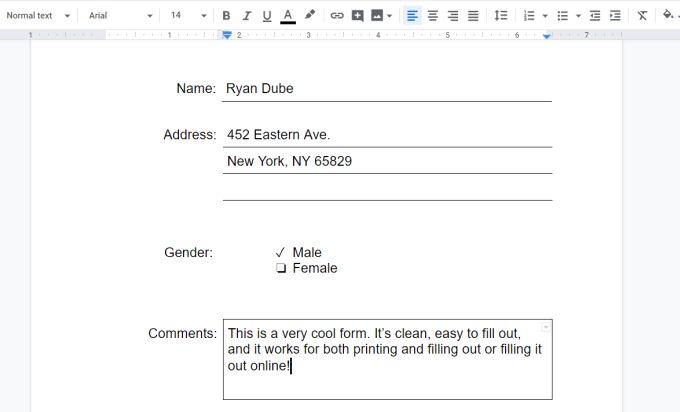Align text right
Screen dimensions: 680x412
click(x=453, y=16)
